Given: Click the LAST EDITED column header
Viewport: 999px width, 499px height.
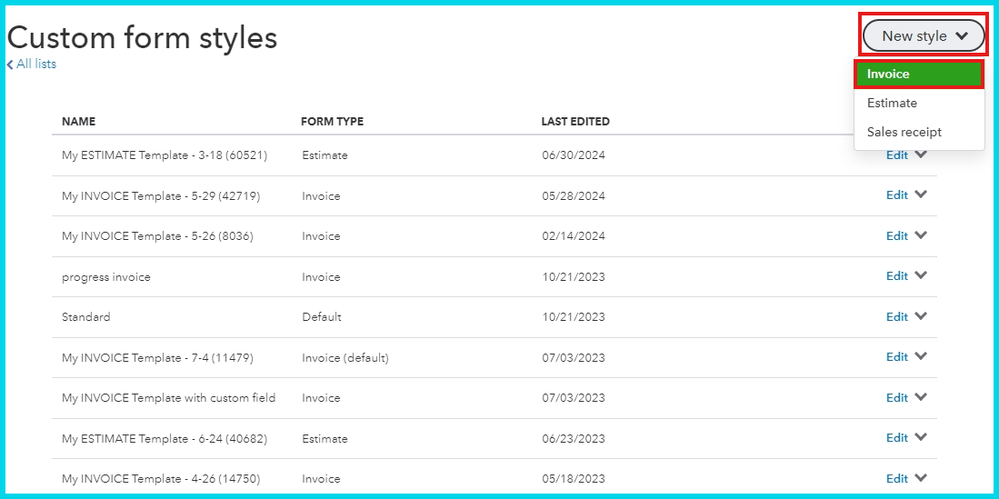Looking at the screenshot, I should tap(575, 122).
